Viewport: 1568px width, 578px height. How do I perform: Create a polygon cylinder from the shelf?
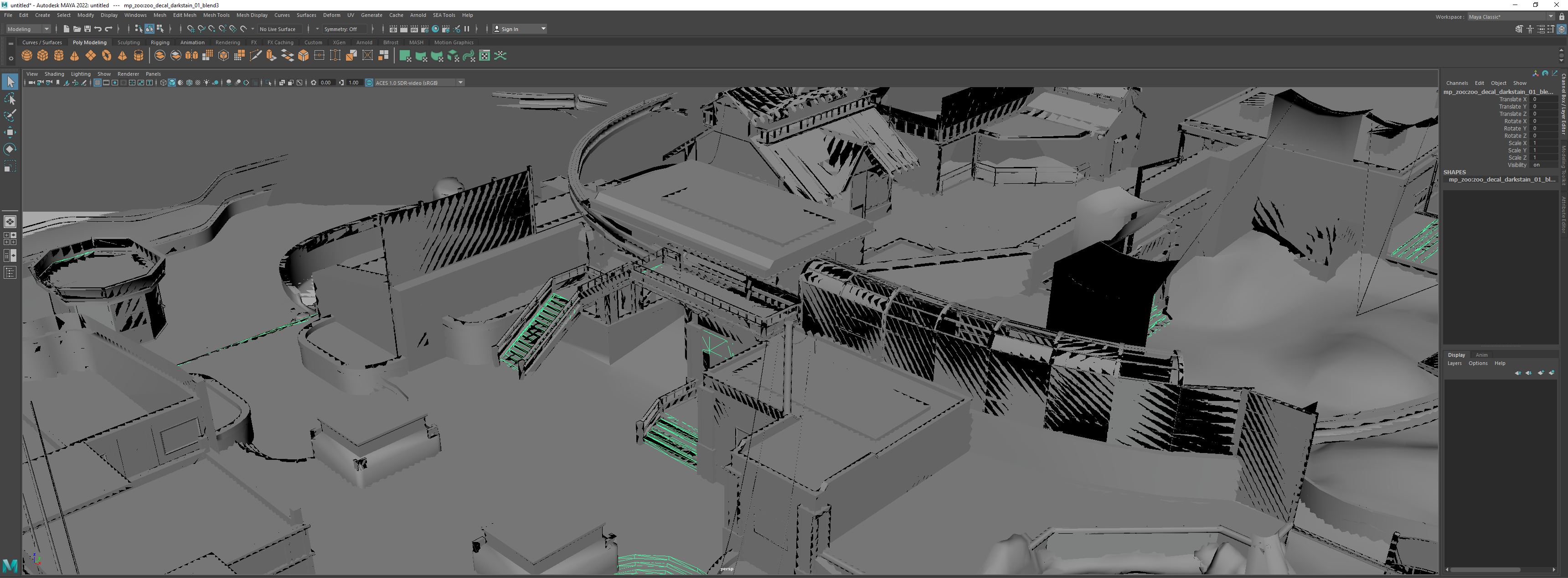[x=58, y=55]
